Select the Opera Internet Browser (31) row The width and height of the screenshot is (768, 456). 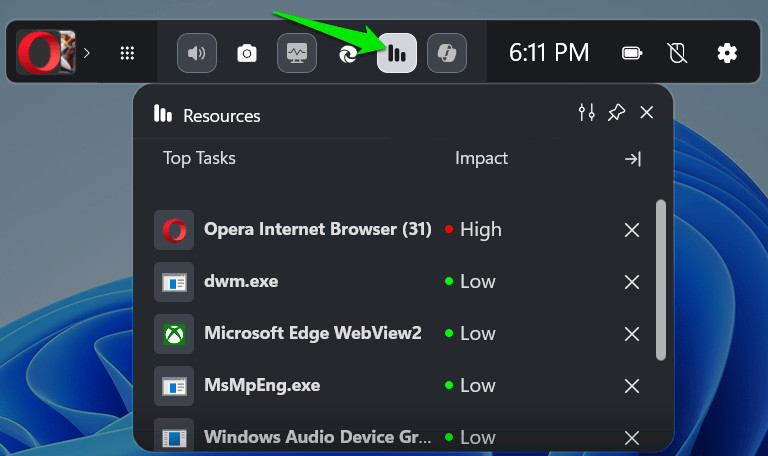point(398,230)
